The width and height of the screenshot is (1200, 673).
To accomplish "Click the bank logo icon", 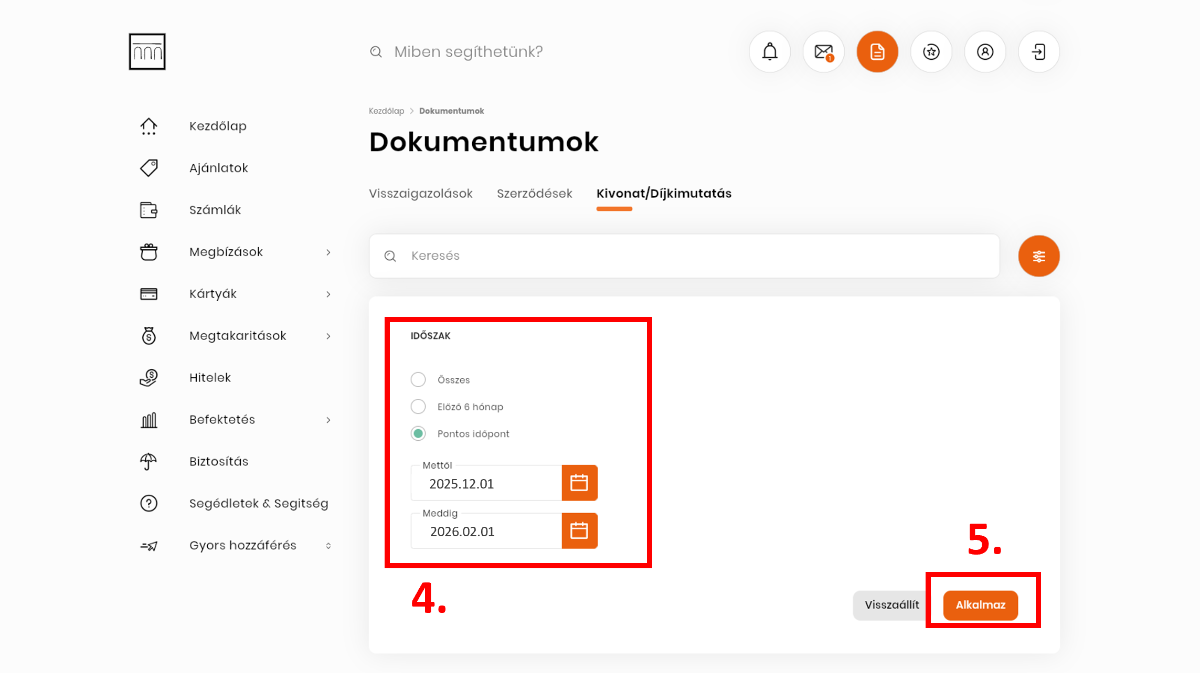I will [147, 51].
